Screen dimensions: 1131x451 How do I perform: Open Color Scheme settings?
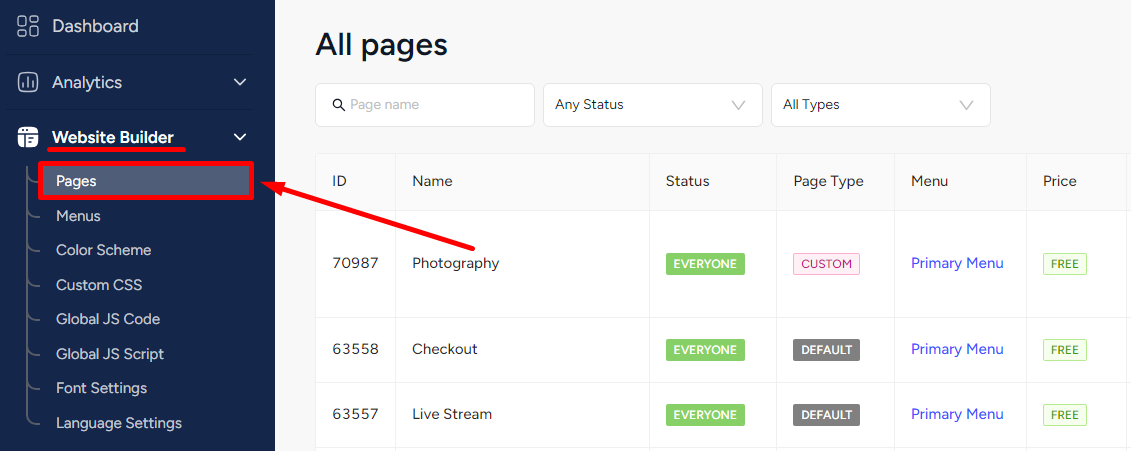click(104, 250)
